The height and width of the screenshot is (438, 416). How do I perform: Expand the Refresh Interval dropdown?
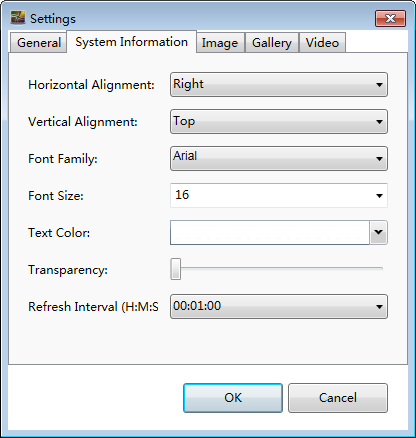pyautogui.click(x=279, y=306)
